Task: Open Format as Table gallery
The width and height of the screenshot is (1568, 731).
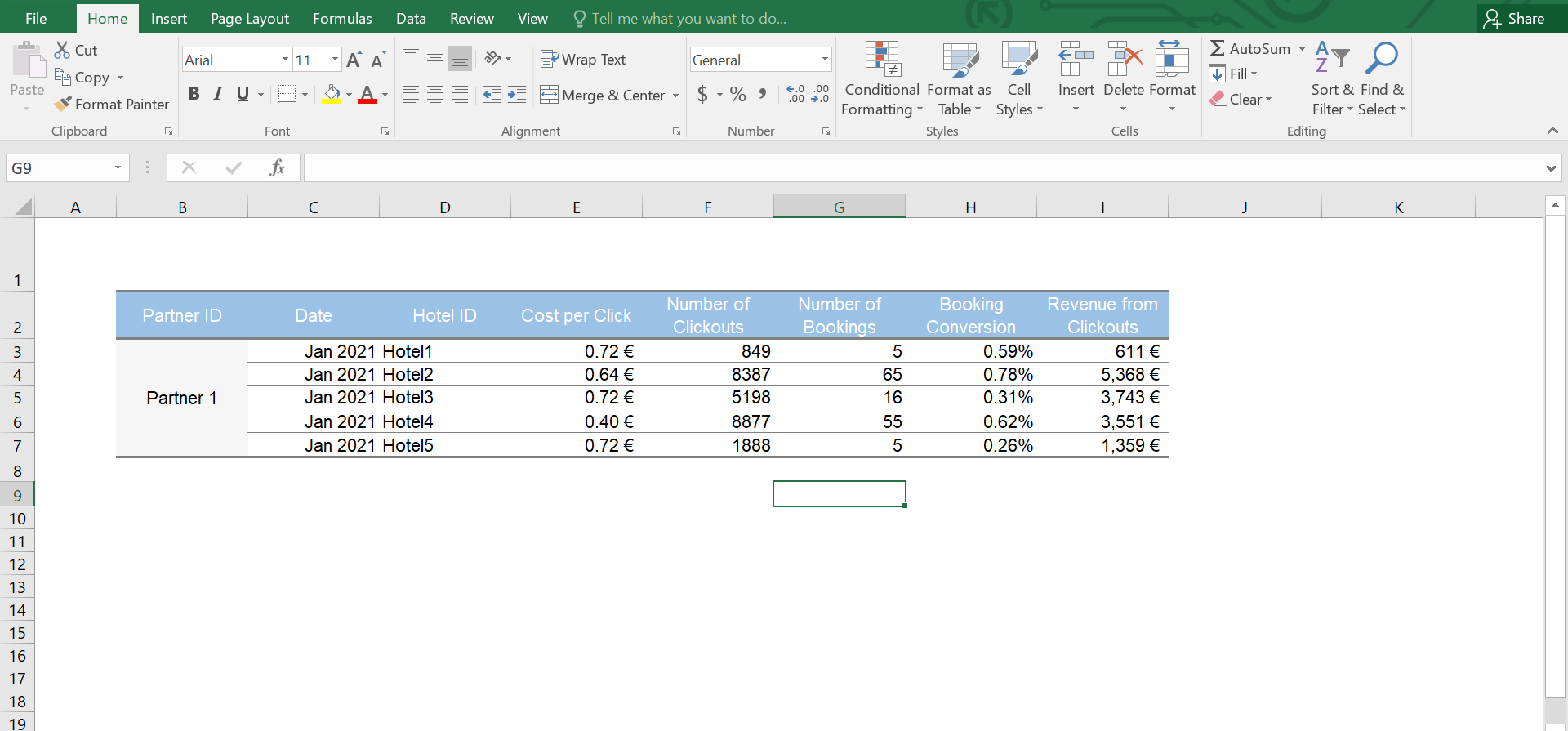Action: point(960,79)
